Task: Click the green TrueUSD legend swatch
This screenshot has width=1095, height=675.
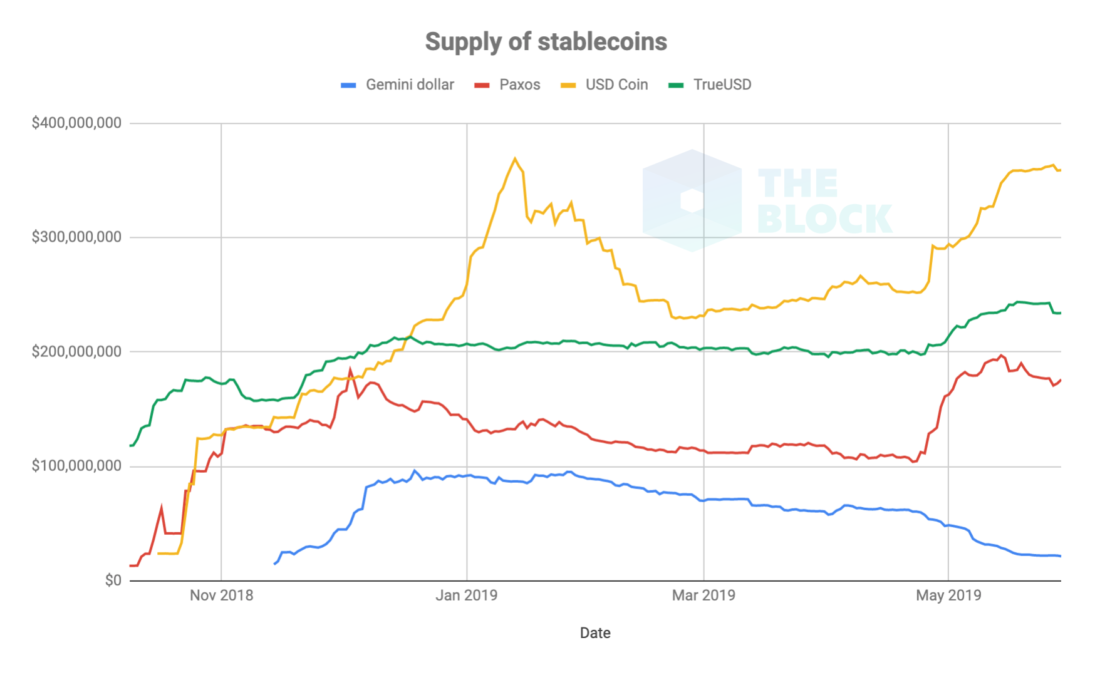Action: click(676, 85)
